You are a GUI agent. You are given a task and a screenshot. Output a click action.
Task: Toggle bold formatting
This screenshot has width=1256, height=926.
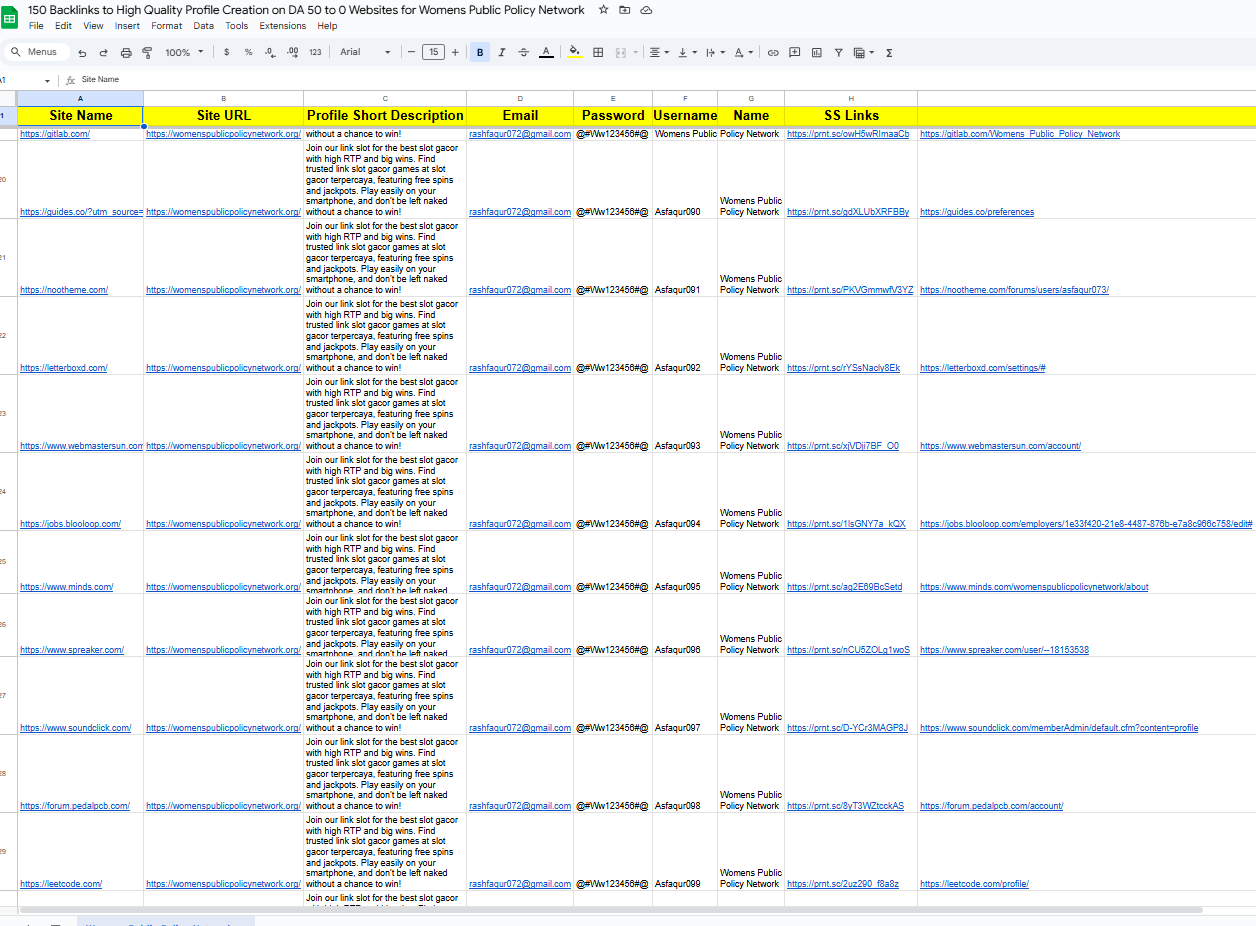tap(479, 52)
